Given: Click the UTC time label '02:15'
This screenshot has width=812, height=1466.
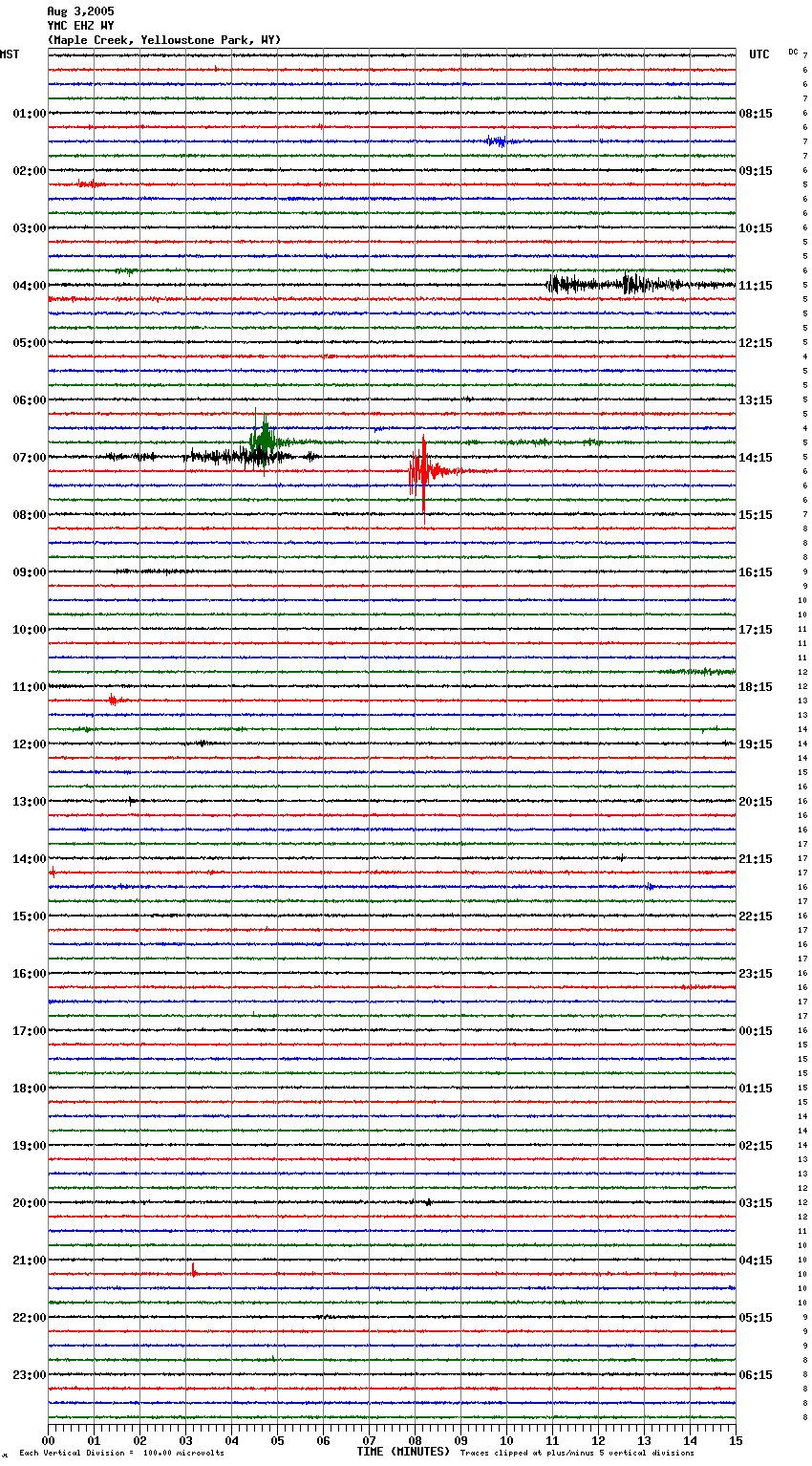Looking at the screenshot, I should 756,1146.
